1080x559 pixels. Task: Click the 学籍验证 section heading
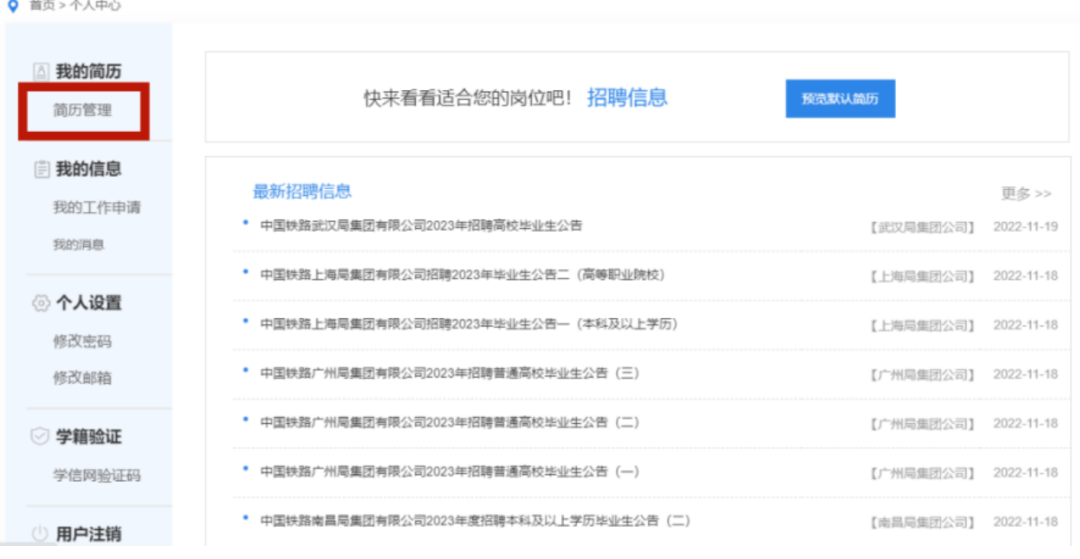pos(88,436)
